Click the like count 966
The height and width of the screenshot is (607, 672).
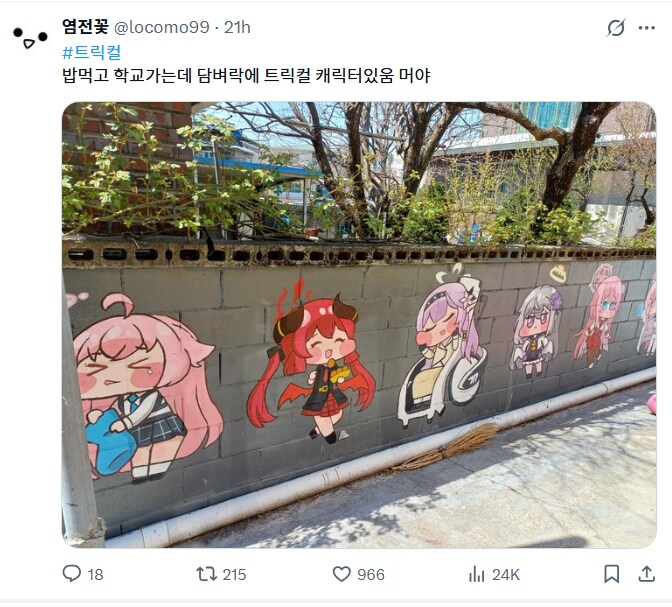371,574
